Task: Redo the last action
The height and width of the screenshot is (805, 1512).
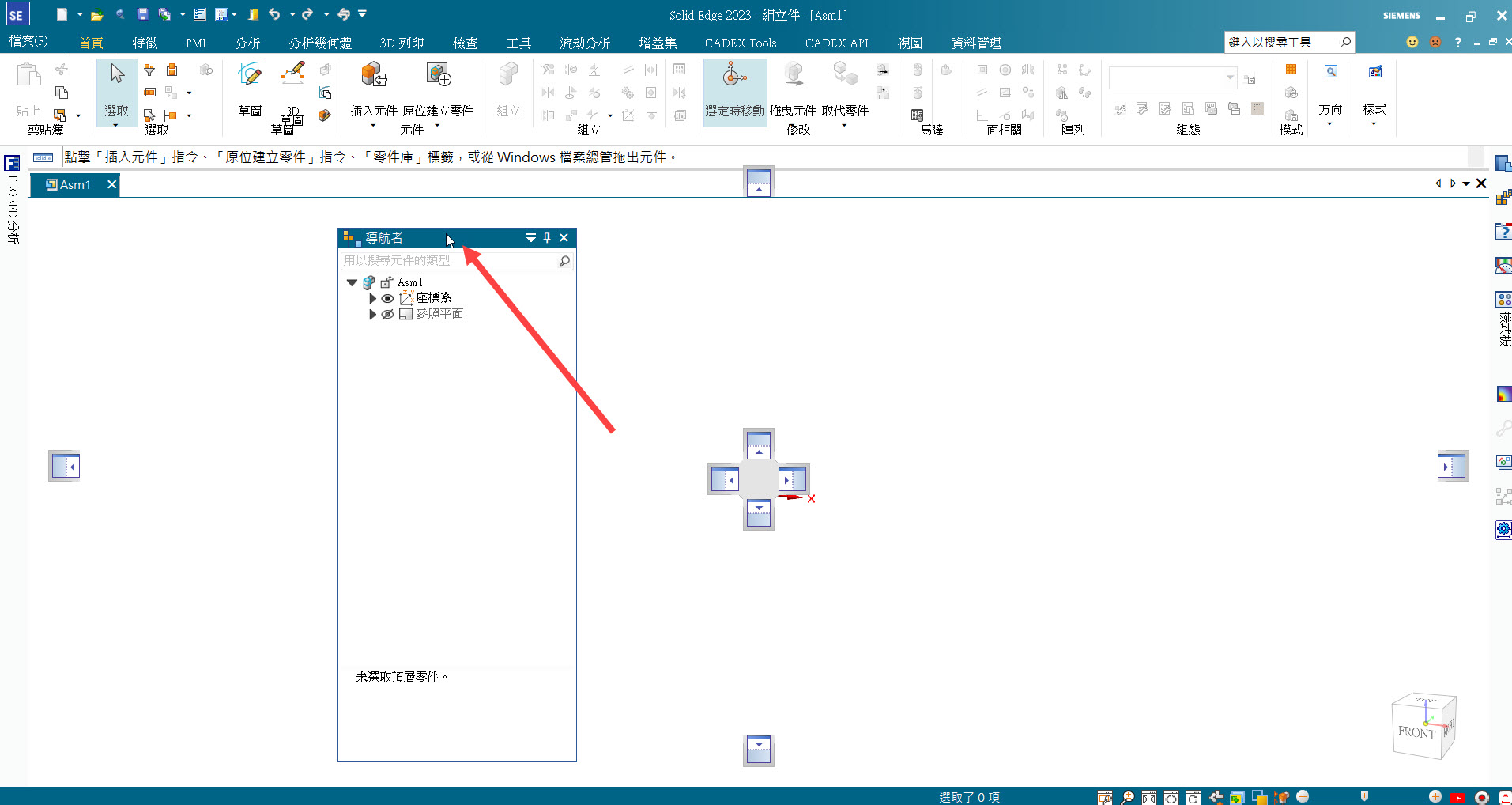Action: tap(307, 14)
